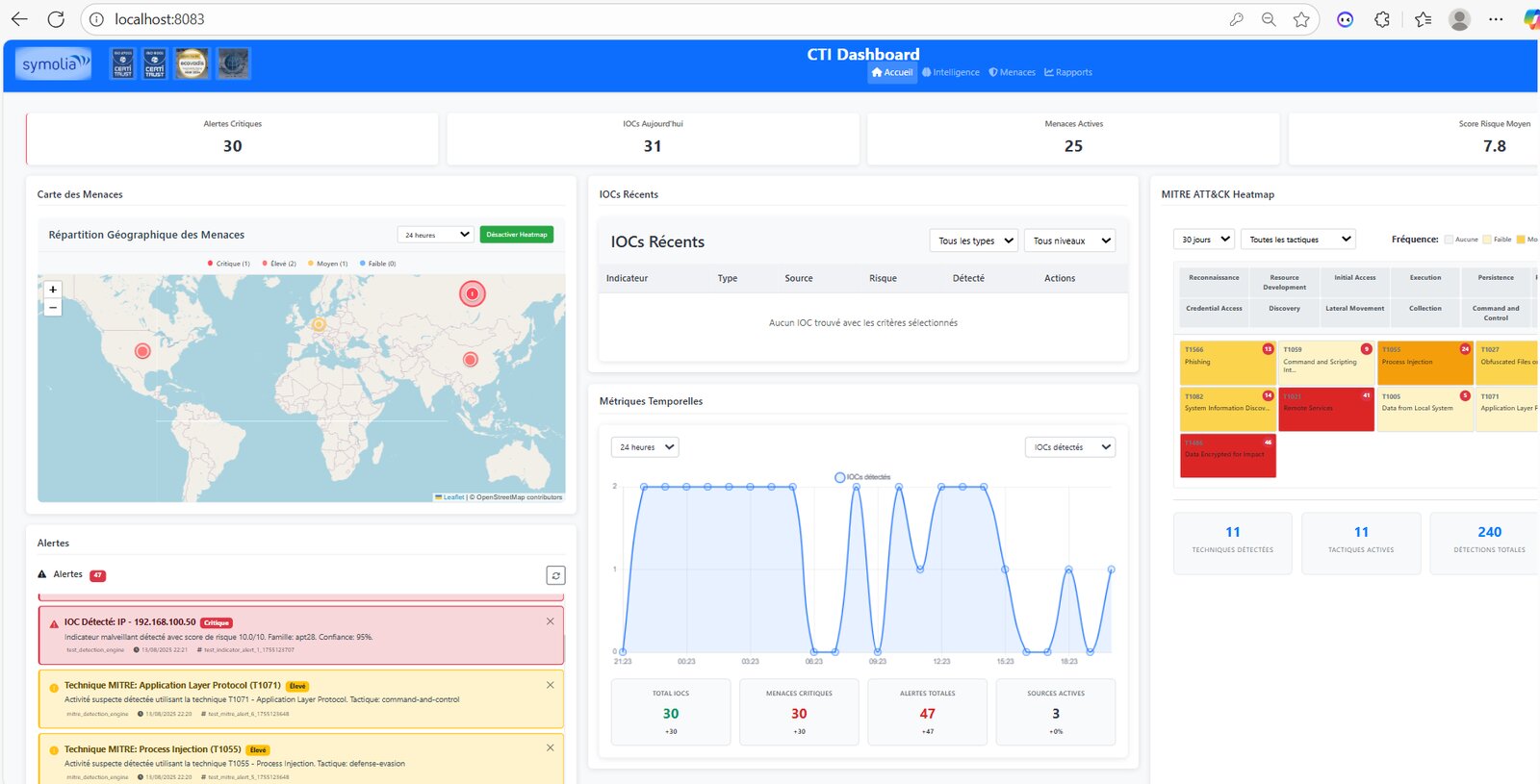Select the threat marker over North America
Image resolution: width=1540 pixels, height=784 pixels.
coord(142,351)
